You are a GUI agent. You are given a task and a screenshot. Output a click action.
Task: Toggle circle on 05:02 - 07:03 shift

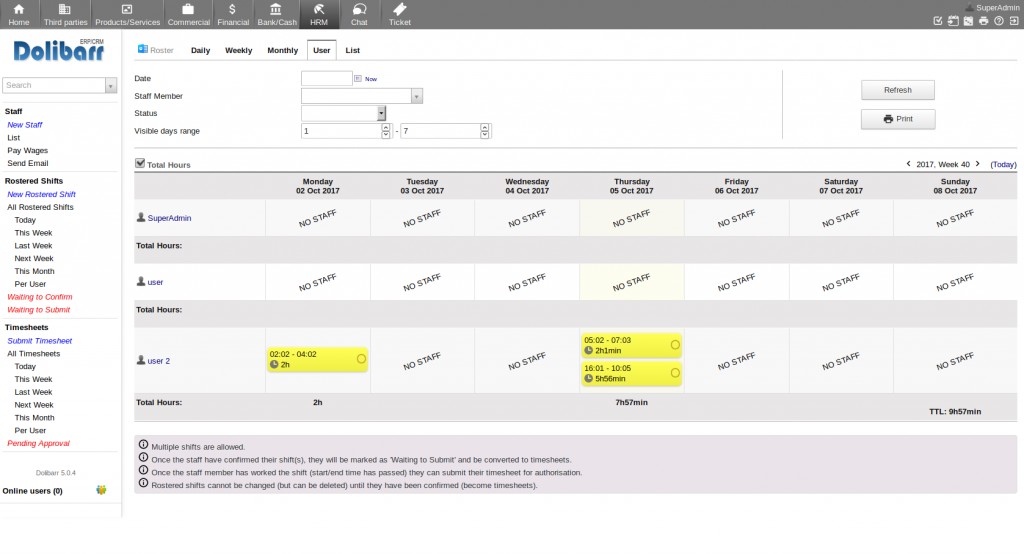[675, 344]
